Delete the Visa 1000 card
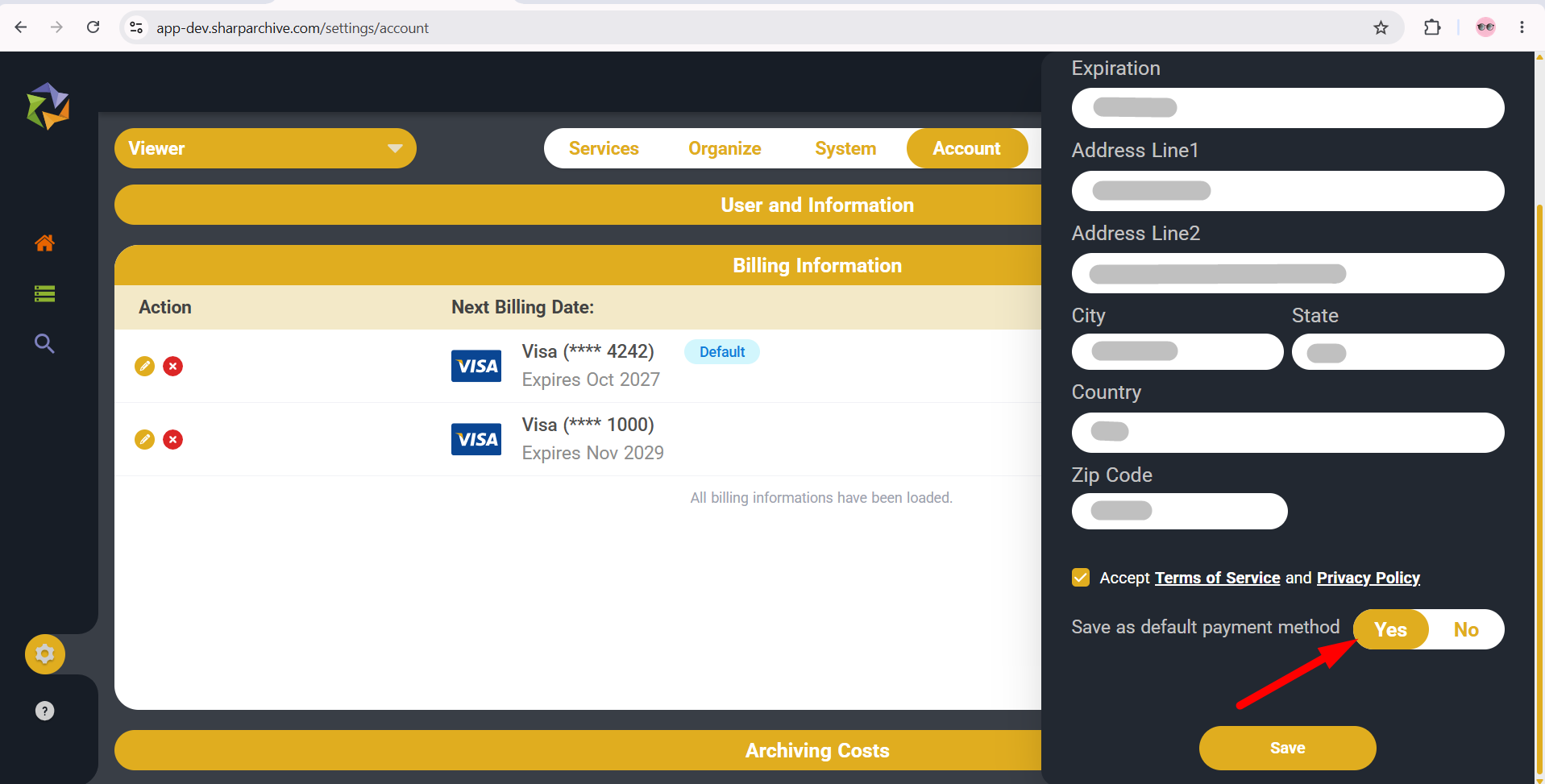Viewport: 1545px width, 784px height. tap(172, 439)
